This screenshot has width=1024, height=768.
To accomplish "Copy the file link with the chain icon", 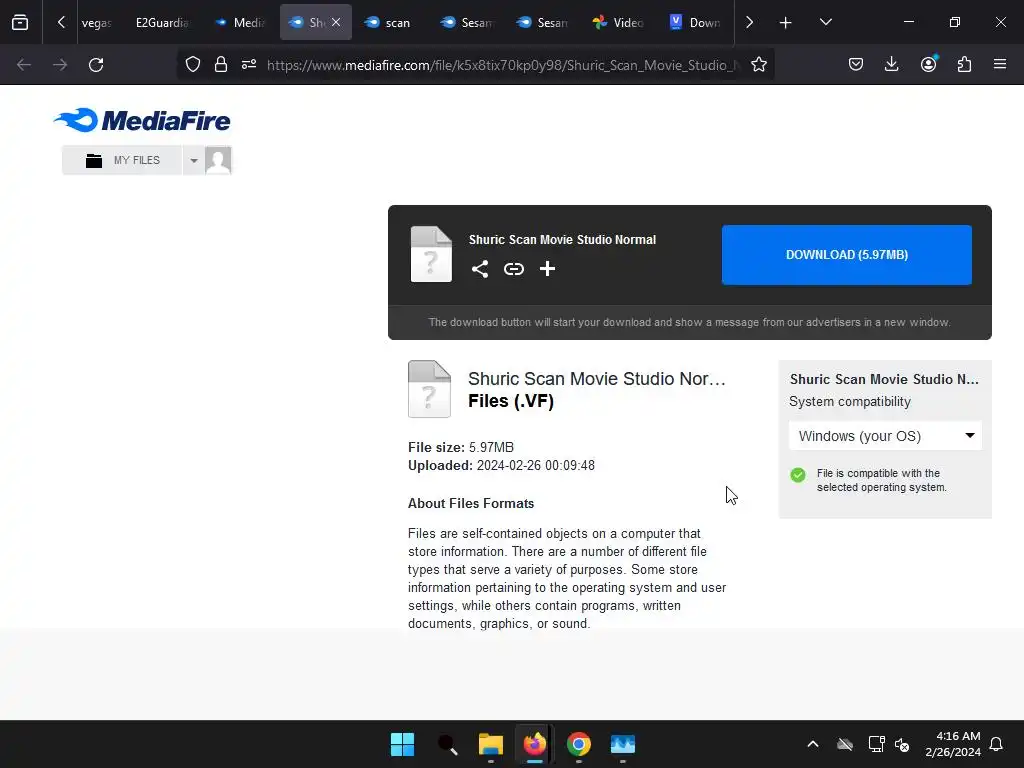I will [x=514, y=269].
